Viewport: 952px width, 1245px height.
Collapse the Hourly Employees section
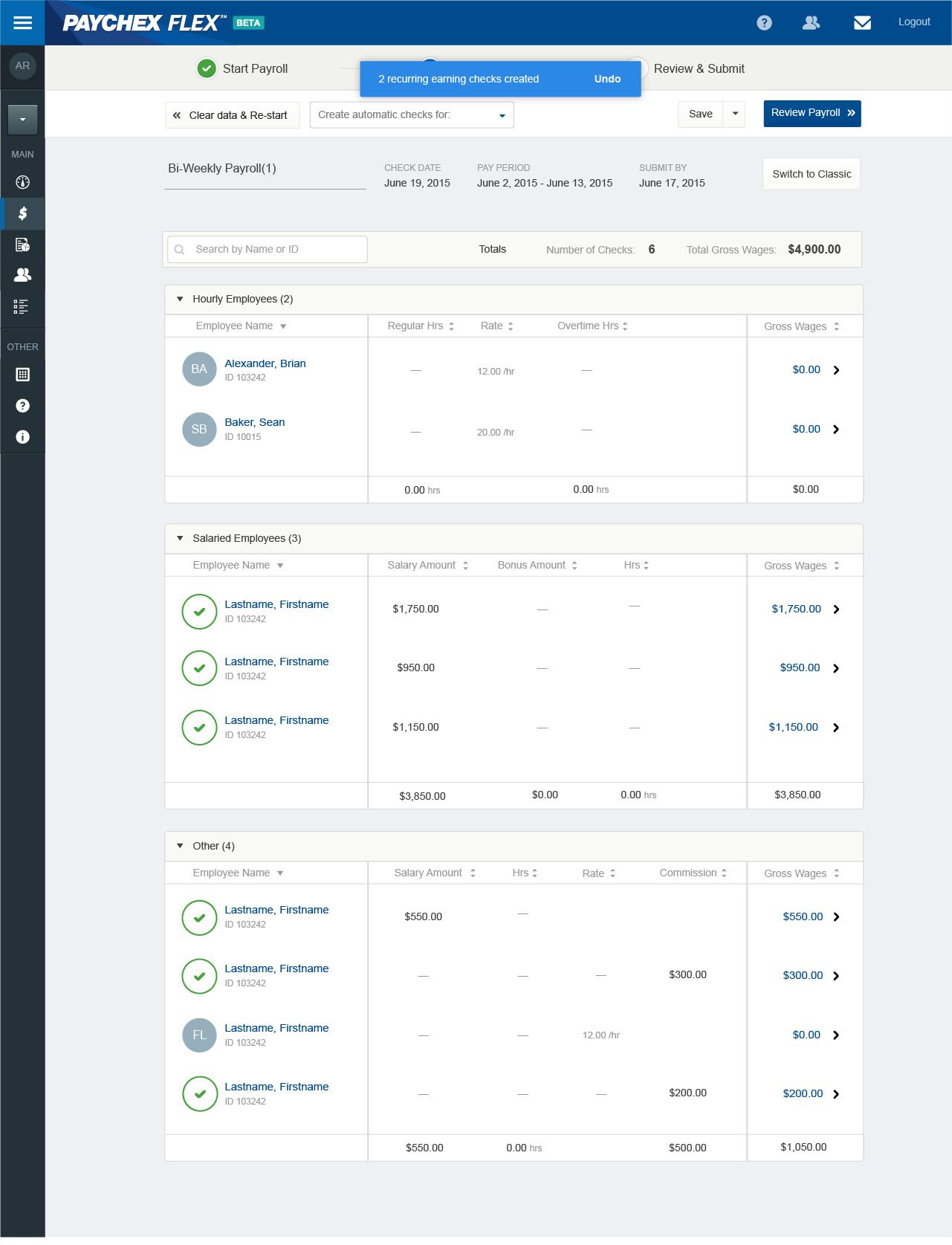180,300
